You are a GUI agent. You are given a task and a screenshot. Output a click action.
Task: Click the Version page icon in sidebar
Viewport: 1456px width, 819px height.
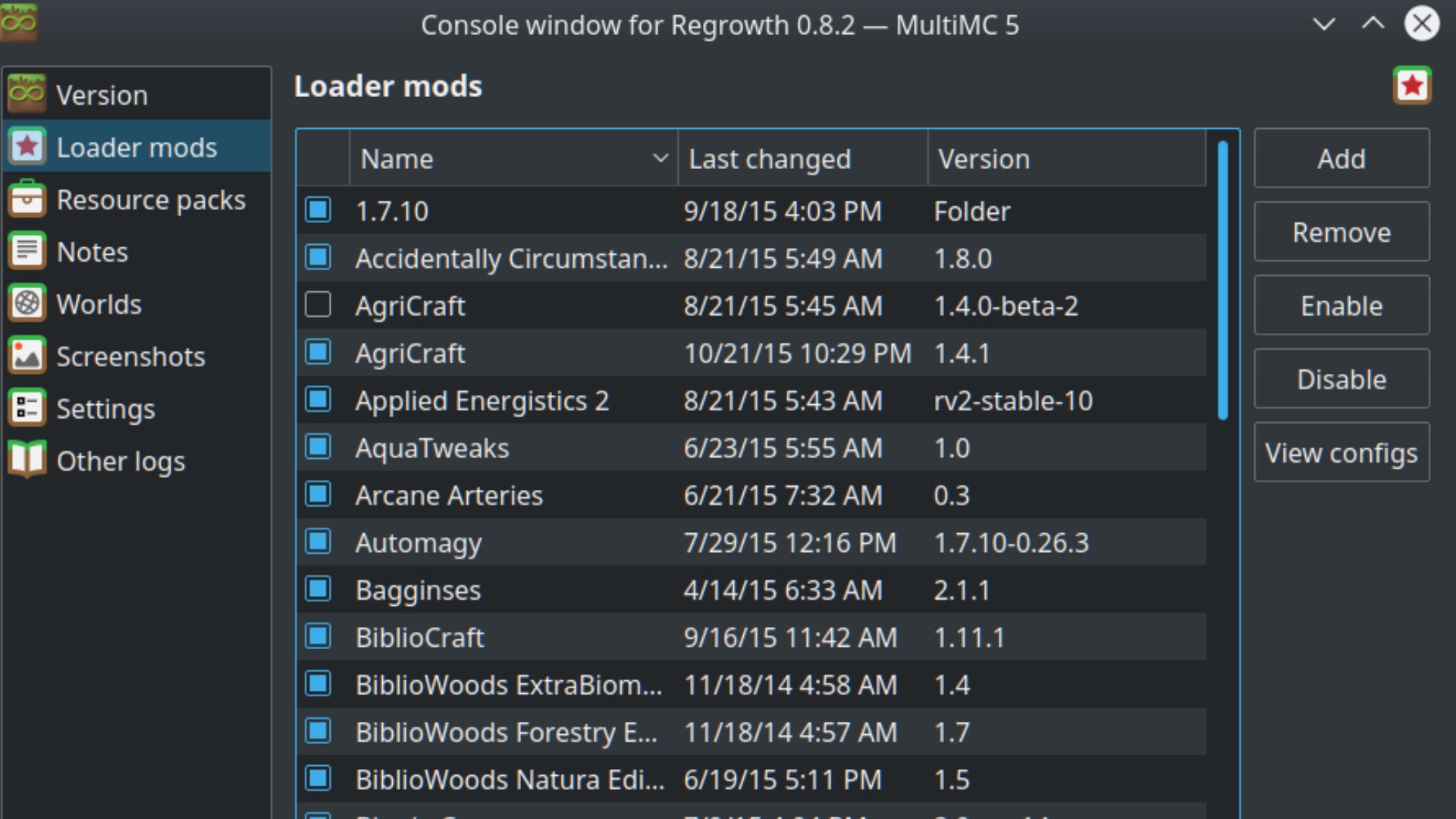pyautogui.click(x=26, y=93)
